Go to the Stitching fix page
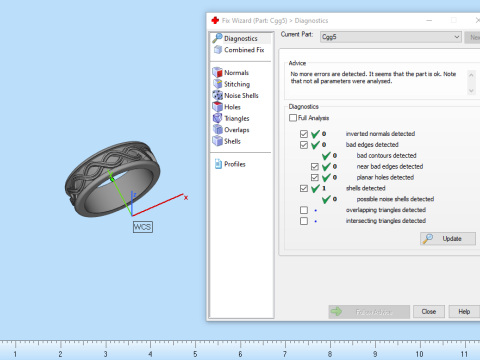Screen dimensions: 480x360 tap(237, 84)
